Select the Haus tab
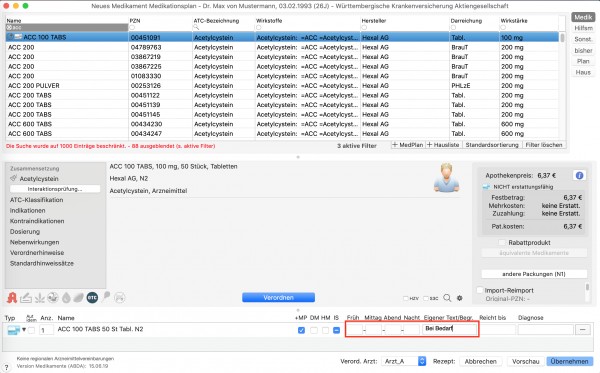The height and width of the screenshot is (373, 600). click(x=583, y=72)
